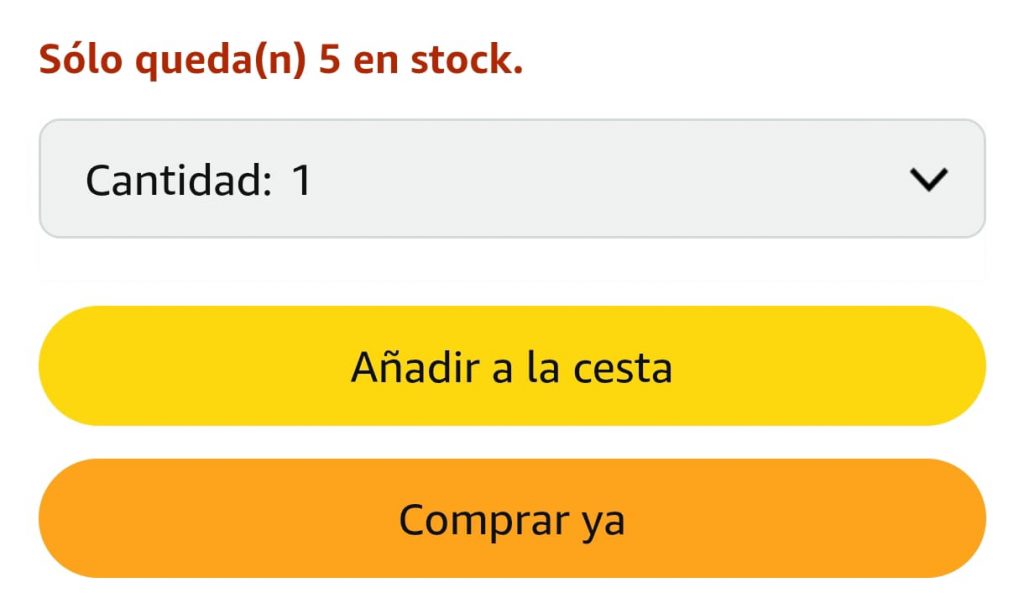Change quantity using the grey selector box
This screenshot has width=1024, height=609.
600,179
